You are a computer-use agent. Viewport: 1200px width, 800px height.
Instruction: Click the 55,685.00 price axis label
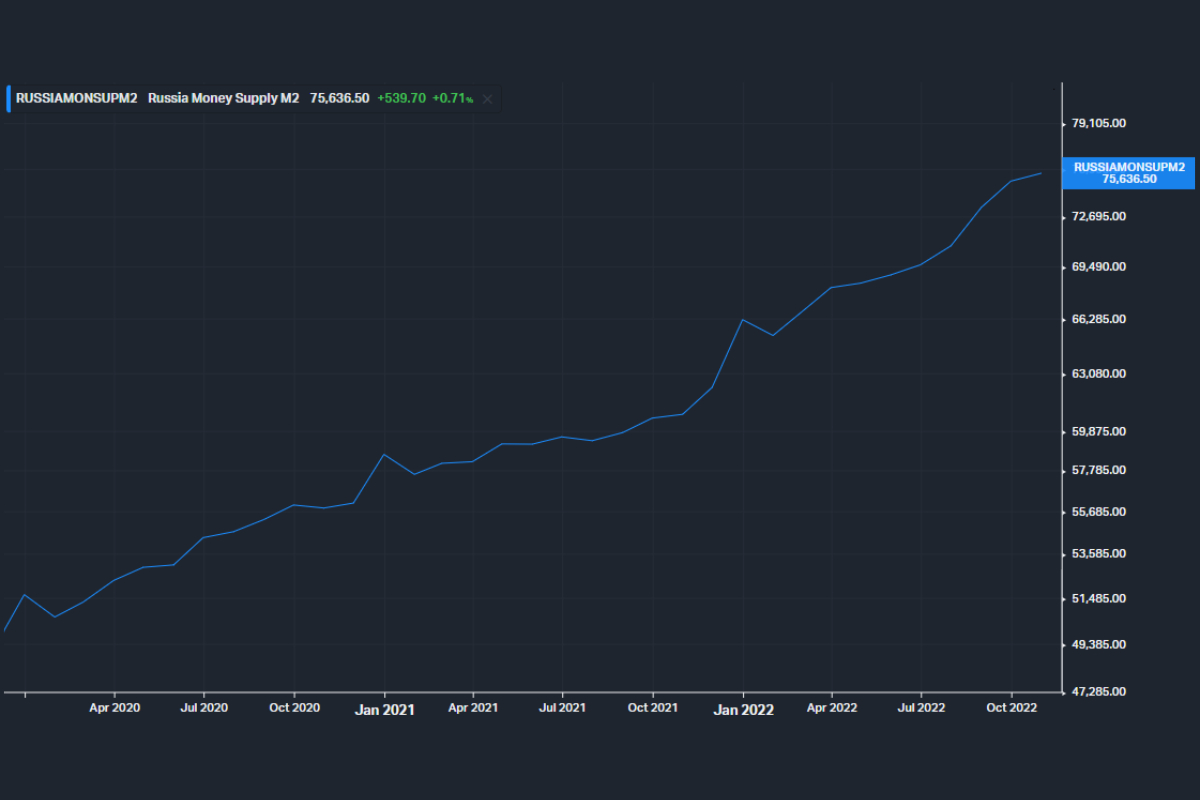(x=1099, y=512)
